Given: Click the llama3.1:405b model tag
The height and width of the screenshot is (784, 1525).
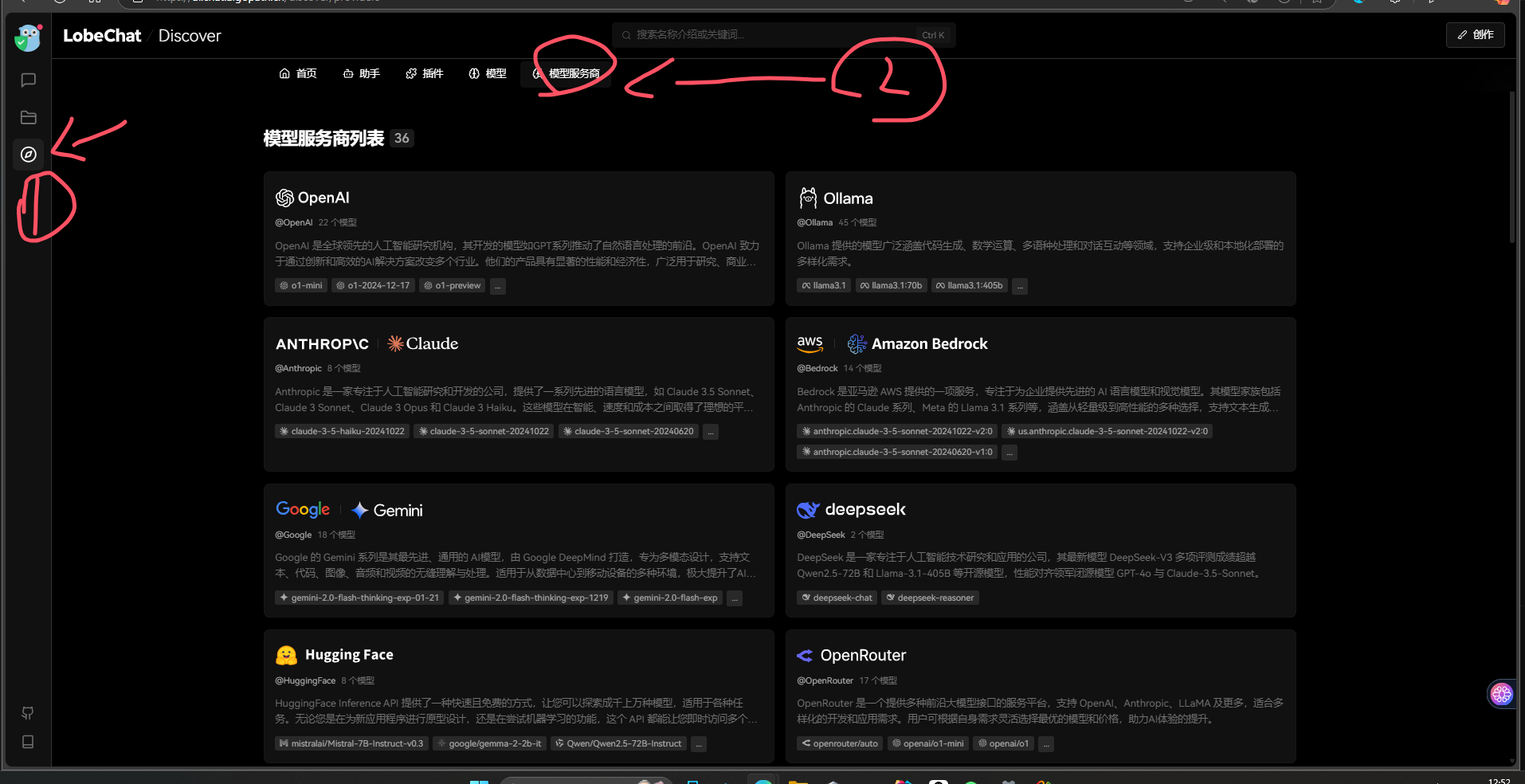Looking at the screenshot, I should click(970, 285).
